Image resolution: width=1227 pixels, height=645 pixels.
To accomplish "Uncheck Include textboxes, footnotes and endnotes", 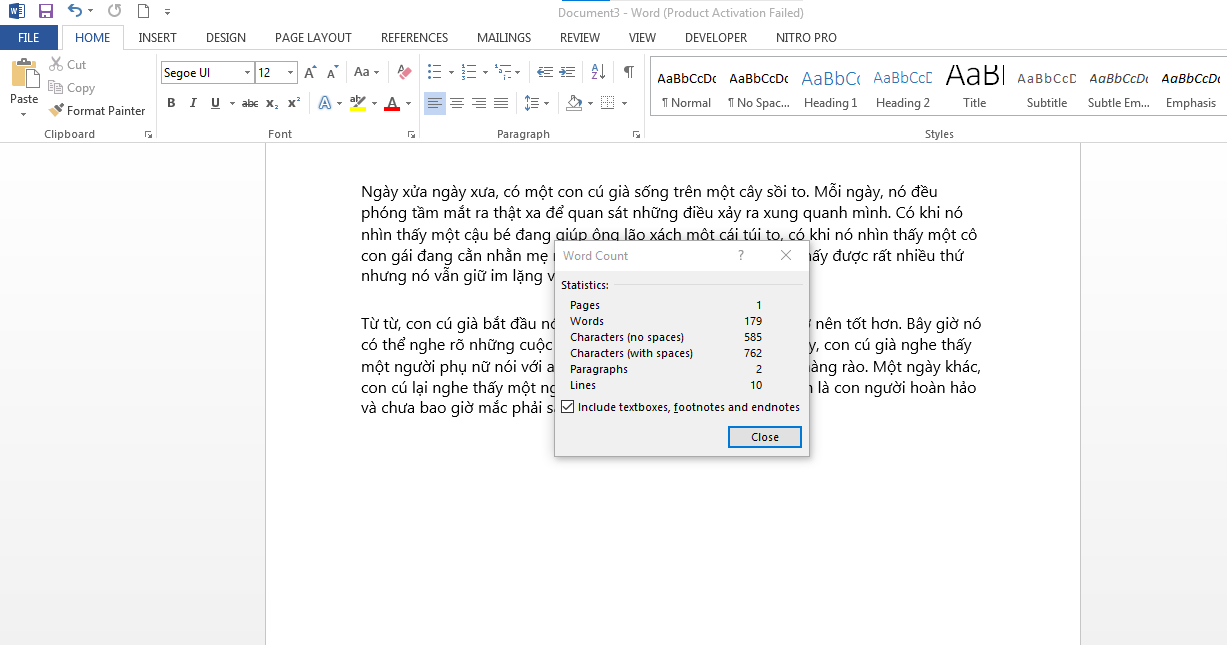I will click(x=568, y=407).
